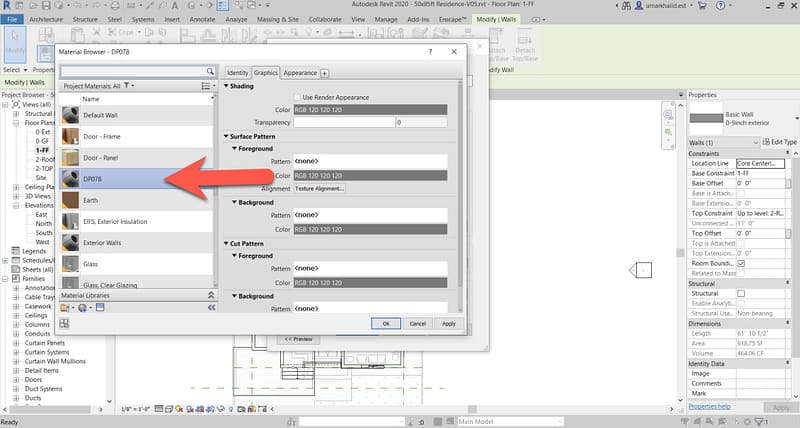Screen dimensions: 800x428
Task: Expand the Material Libraries panel
Action: click(211, 296)
